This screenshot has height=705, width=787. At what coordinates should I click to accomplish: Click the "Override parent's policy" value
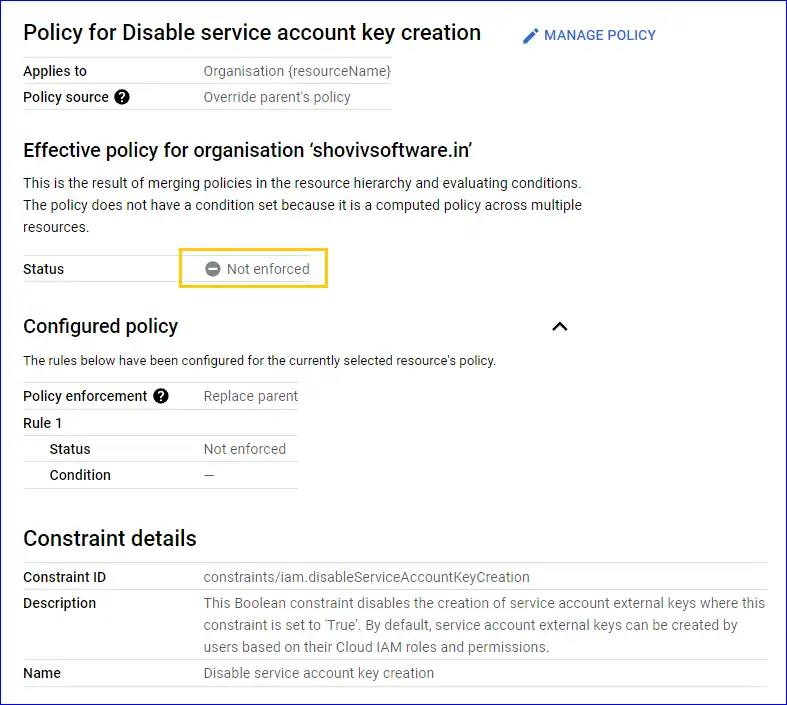click(x=277, y=97)
